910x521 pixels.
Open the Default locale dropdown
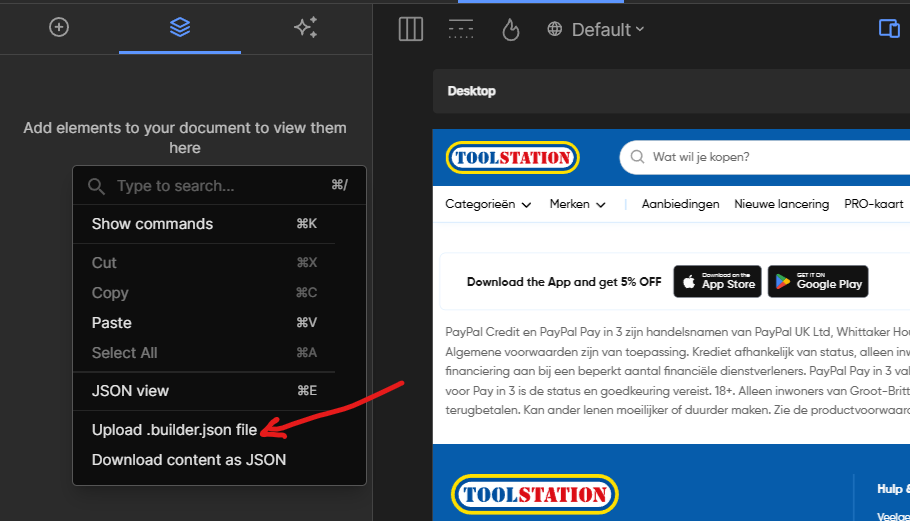[596, 30]
